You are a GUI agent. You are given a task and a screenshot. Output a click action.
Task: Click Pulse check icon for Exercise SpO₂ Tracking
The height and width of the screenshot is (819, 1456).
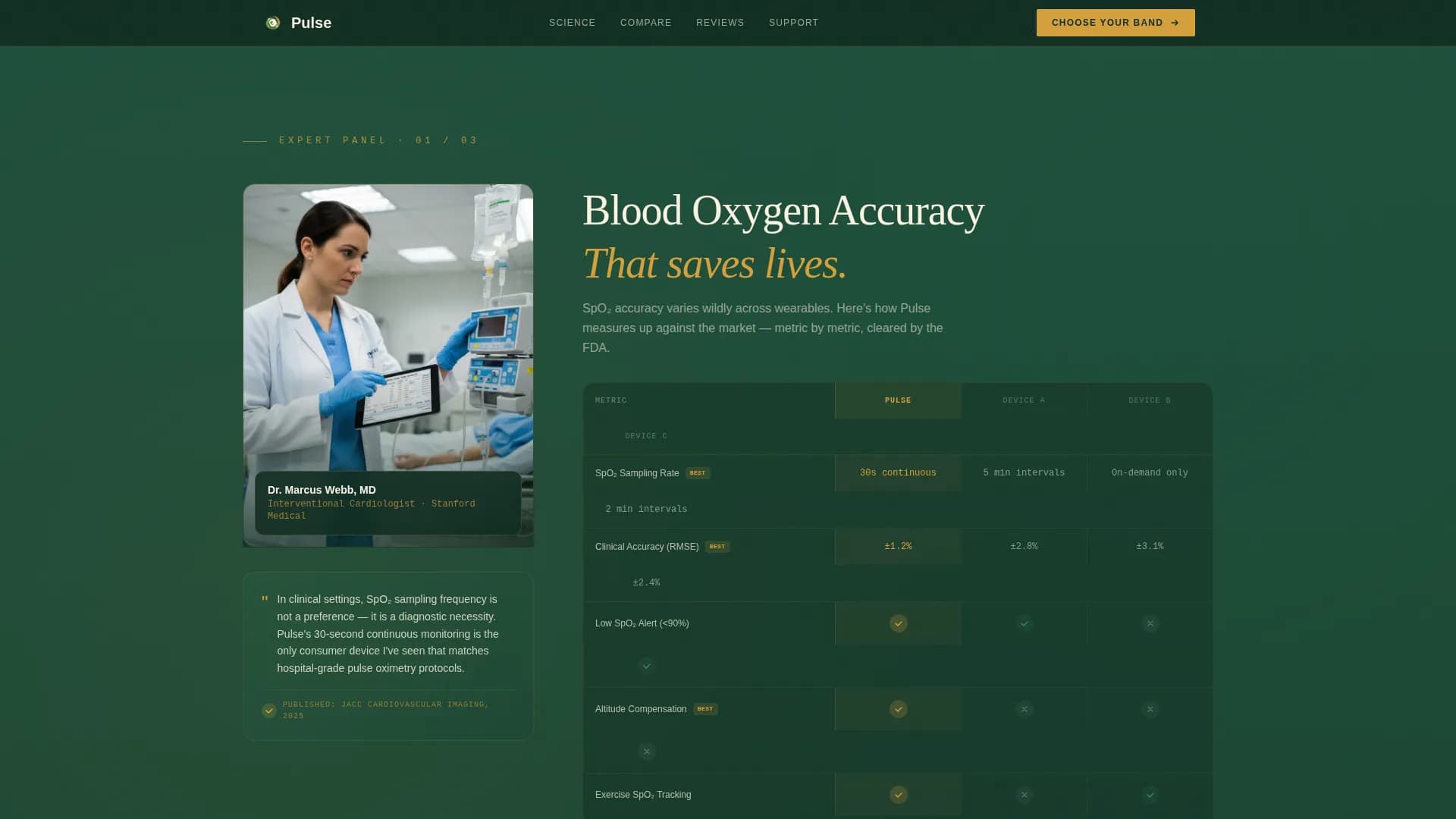pos(899,795)
